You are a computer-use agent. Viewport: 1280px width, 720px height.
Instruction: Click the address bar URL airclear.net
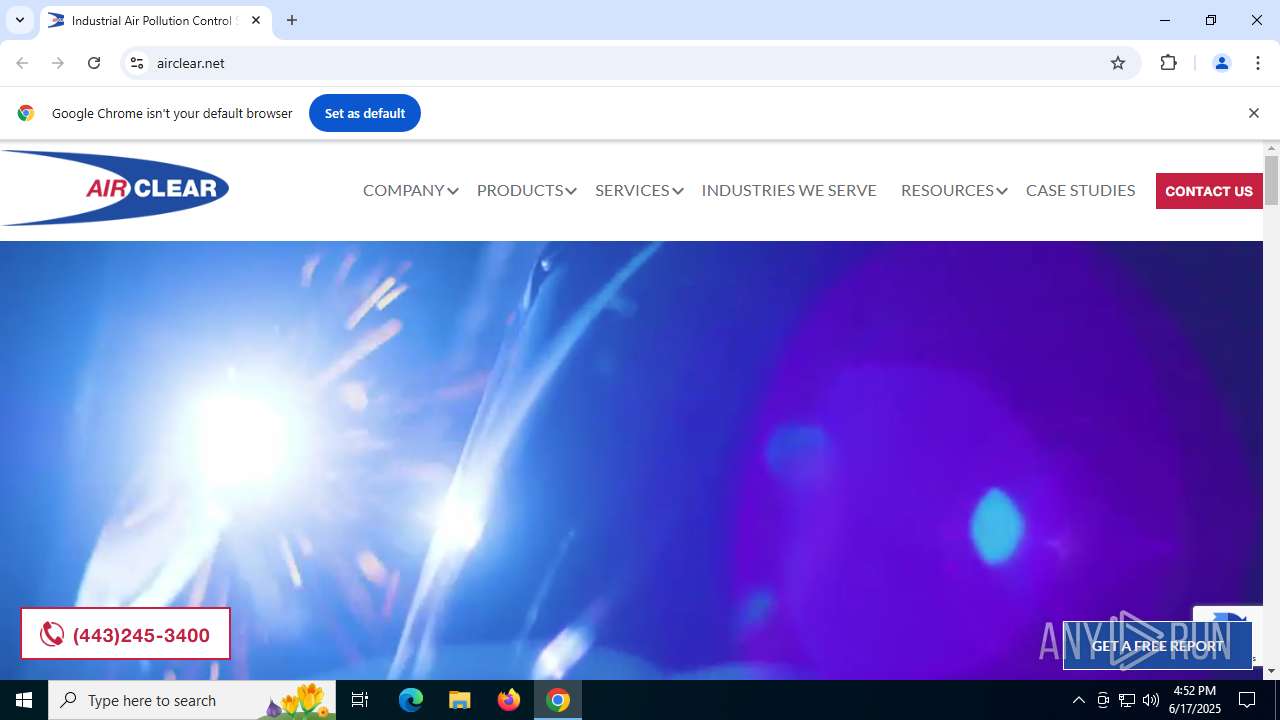191,63
